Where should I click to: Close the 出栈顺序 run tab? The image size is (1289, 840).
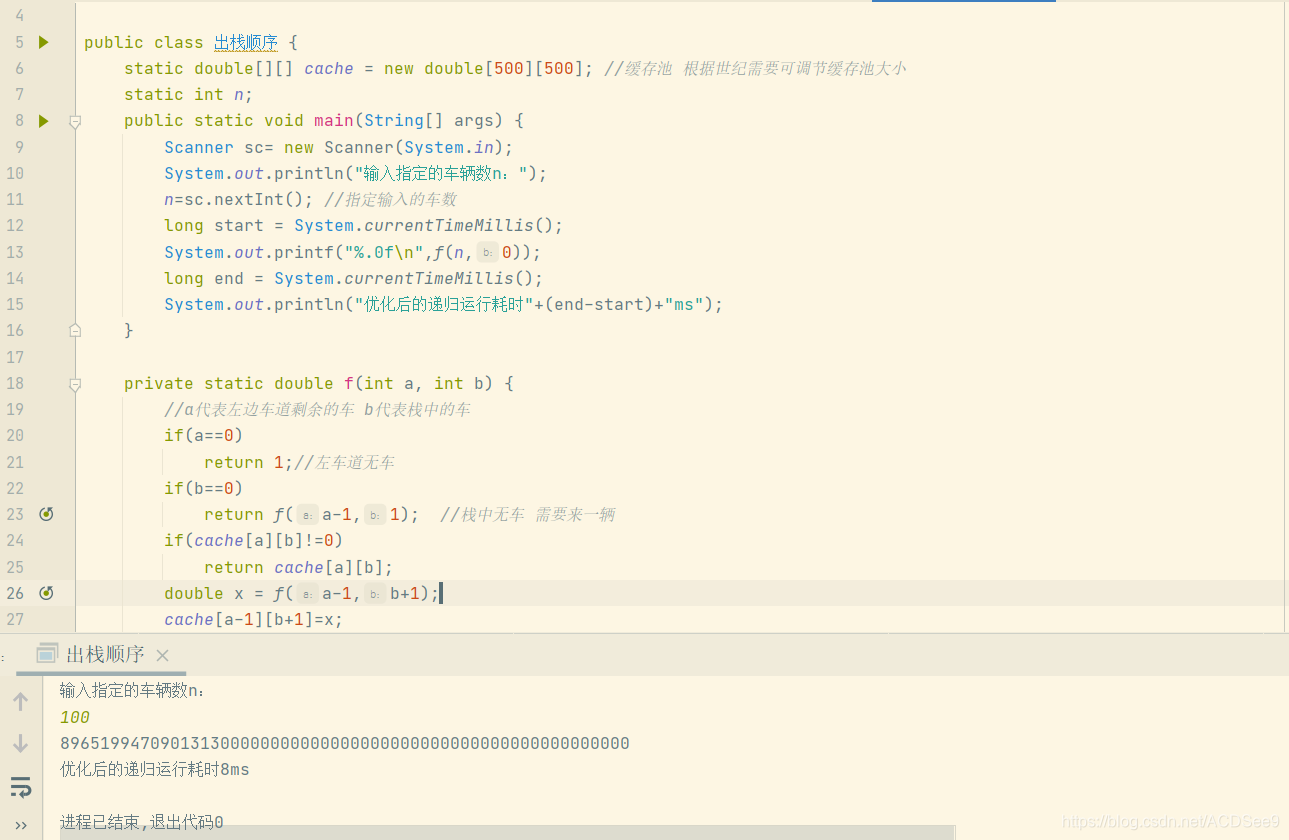click(x=163, y=655)
